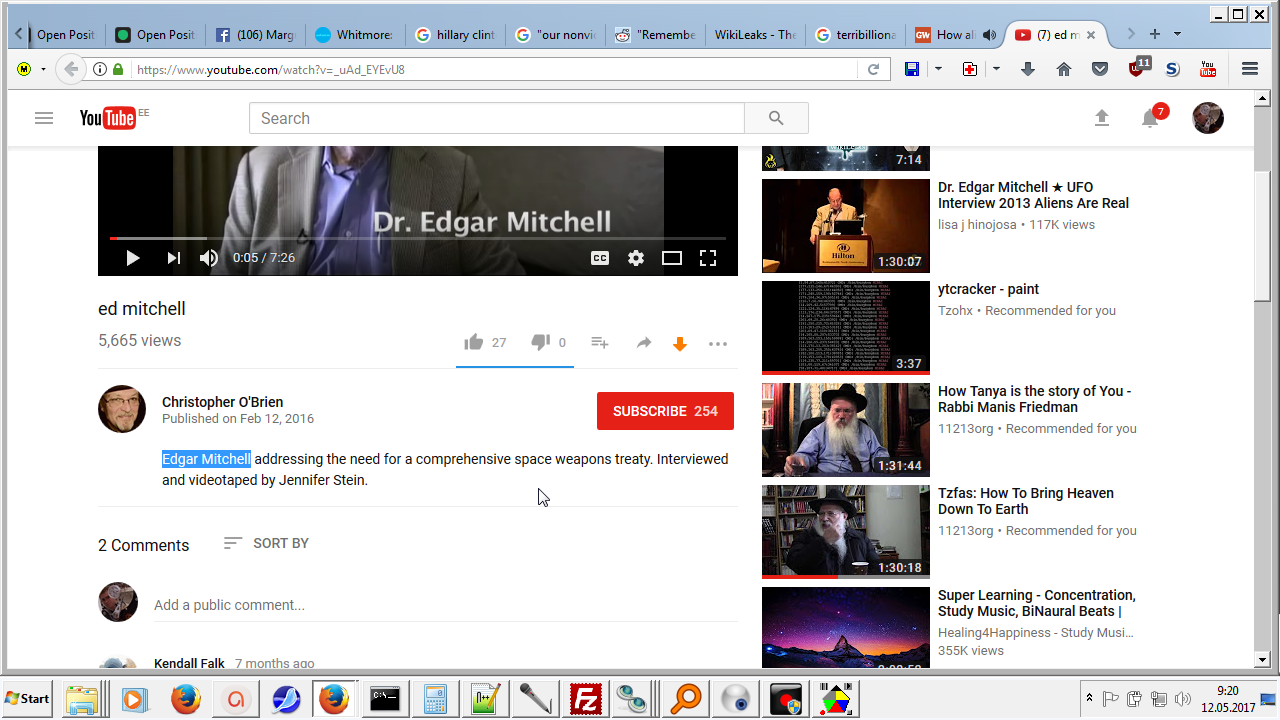Go back with the browser back button

point(70,69)
